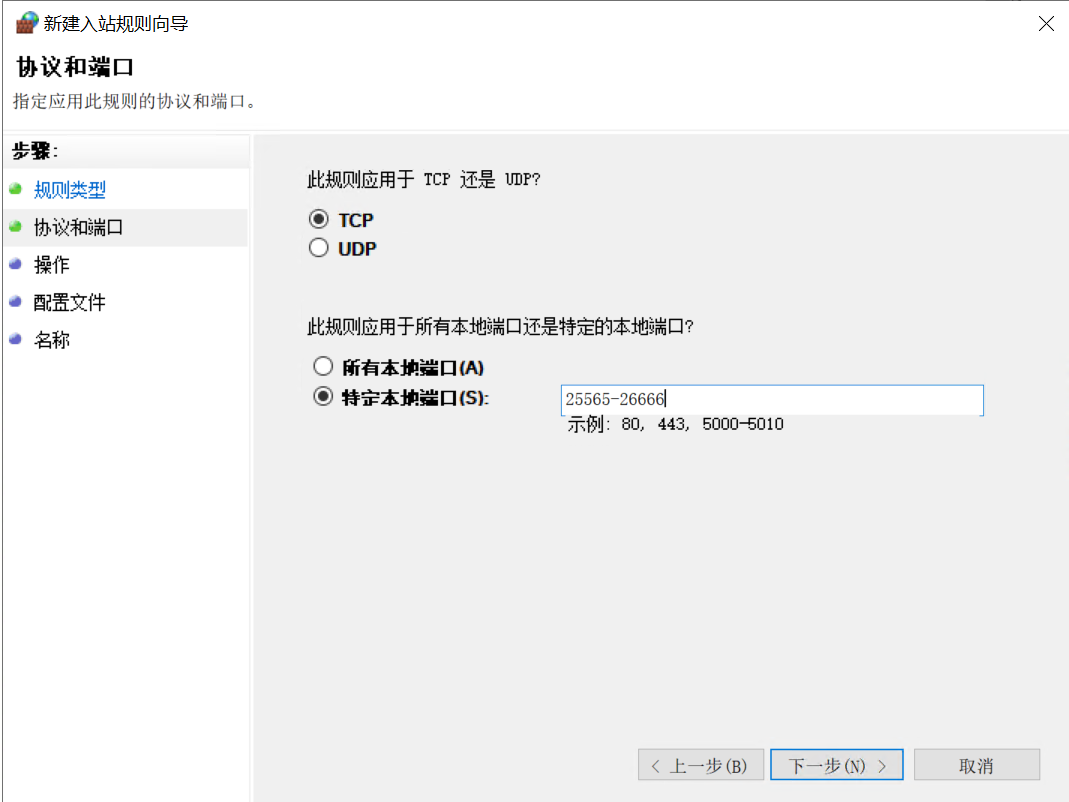Click question 此规则应用于所有本地端口还是特定的本地端口?
This screenshot has height=802, width=1069.
[500, 327]
